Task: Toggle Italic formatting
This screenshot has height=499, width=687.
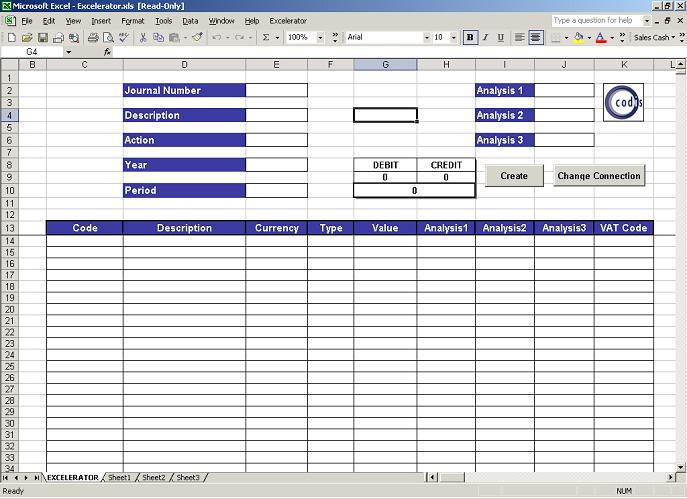Action: click(485, 38)
